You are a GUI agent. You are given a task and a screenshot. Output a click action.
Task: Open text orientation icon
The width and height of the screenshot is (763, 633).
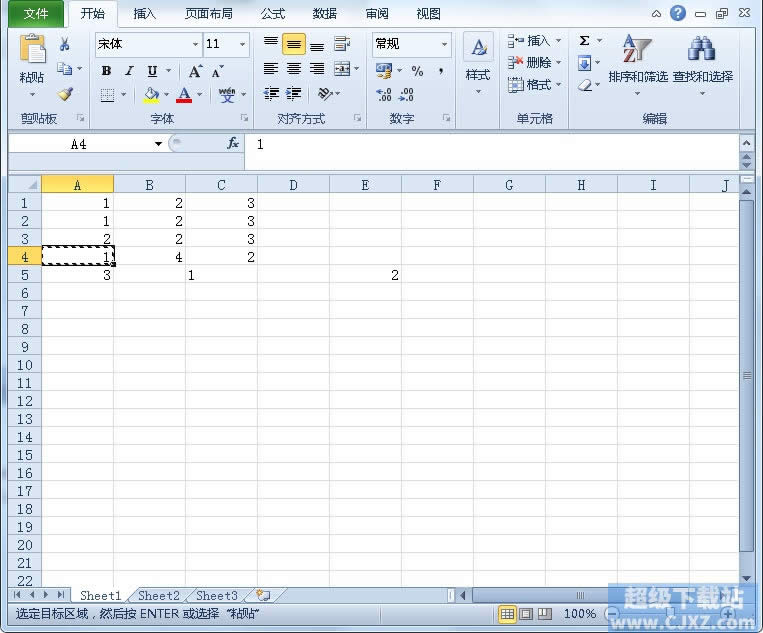pos(325,93)
